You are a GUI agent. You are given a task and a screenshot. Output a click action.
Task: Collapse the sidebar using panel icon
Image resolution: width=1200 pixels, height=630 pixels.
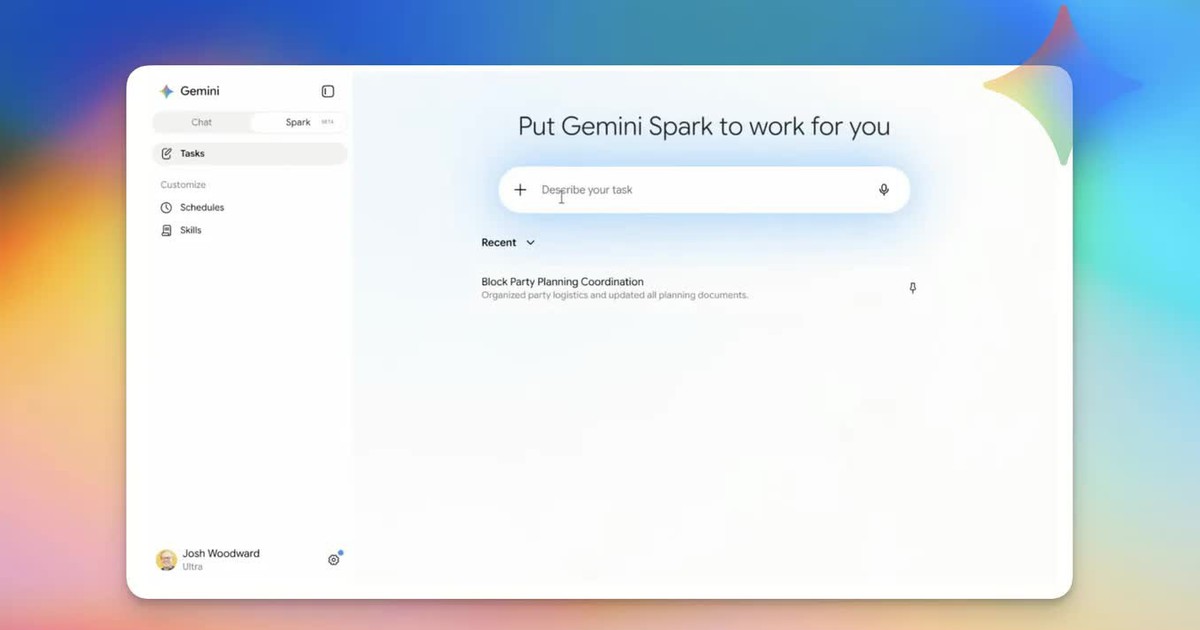pos(328,91)
